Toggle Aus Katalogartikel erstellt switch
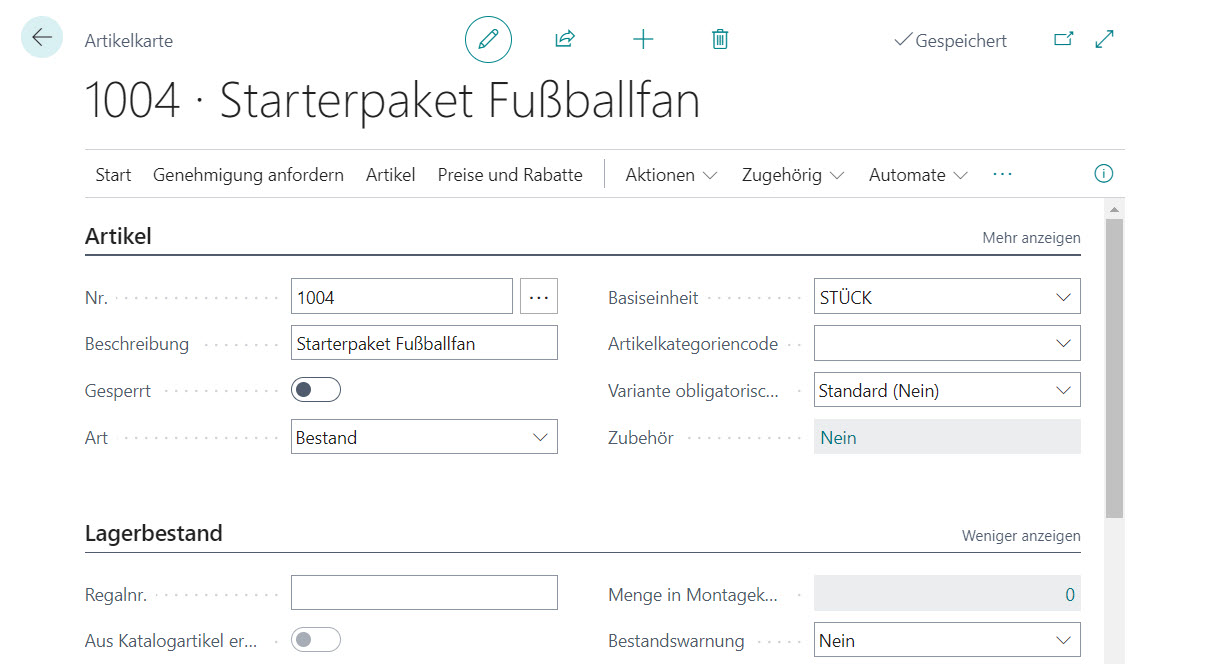The height and width of the screenshot is (664, 1208). point(316,640)
